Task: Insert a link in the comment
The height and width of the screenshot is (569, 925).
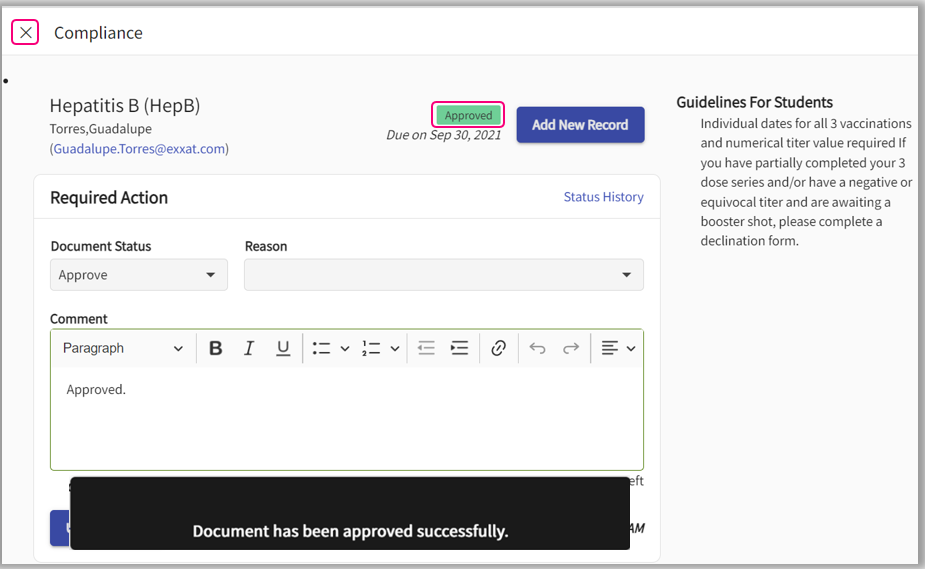Action: click(498, 348)
